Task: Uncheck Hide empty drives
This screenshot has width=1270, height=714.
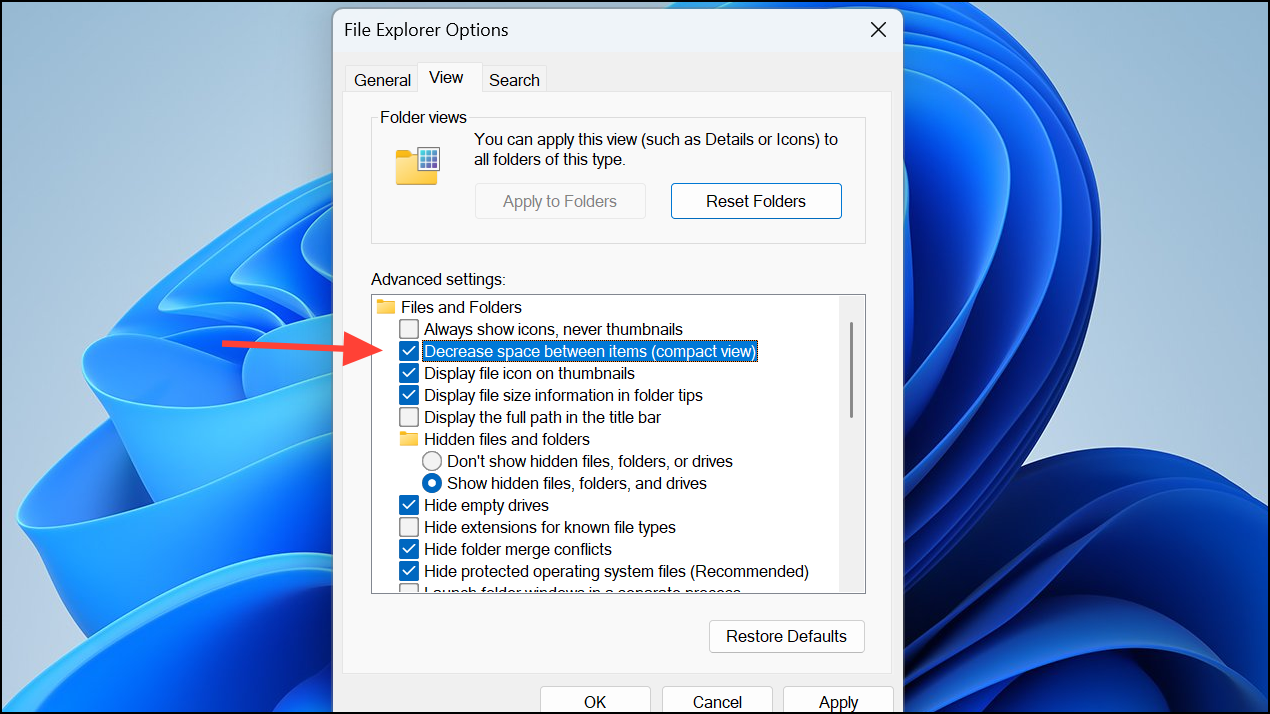Action: point(409,505)
